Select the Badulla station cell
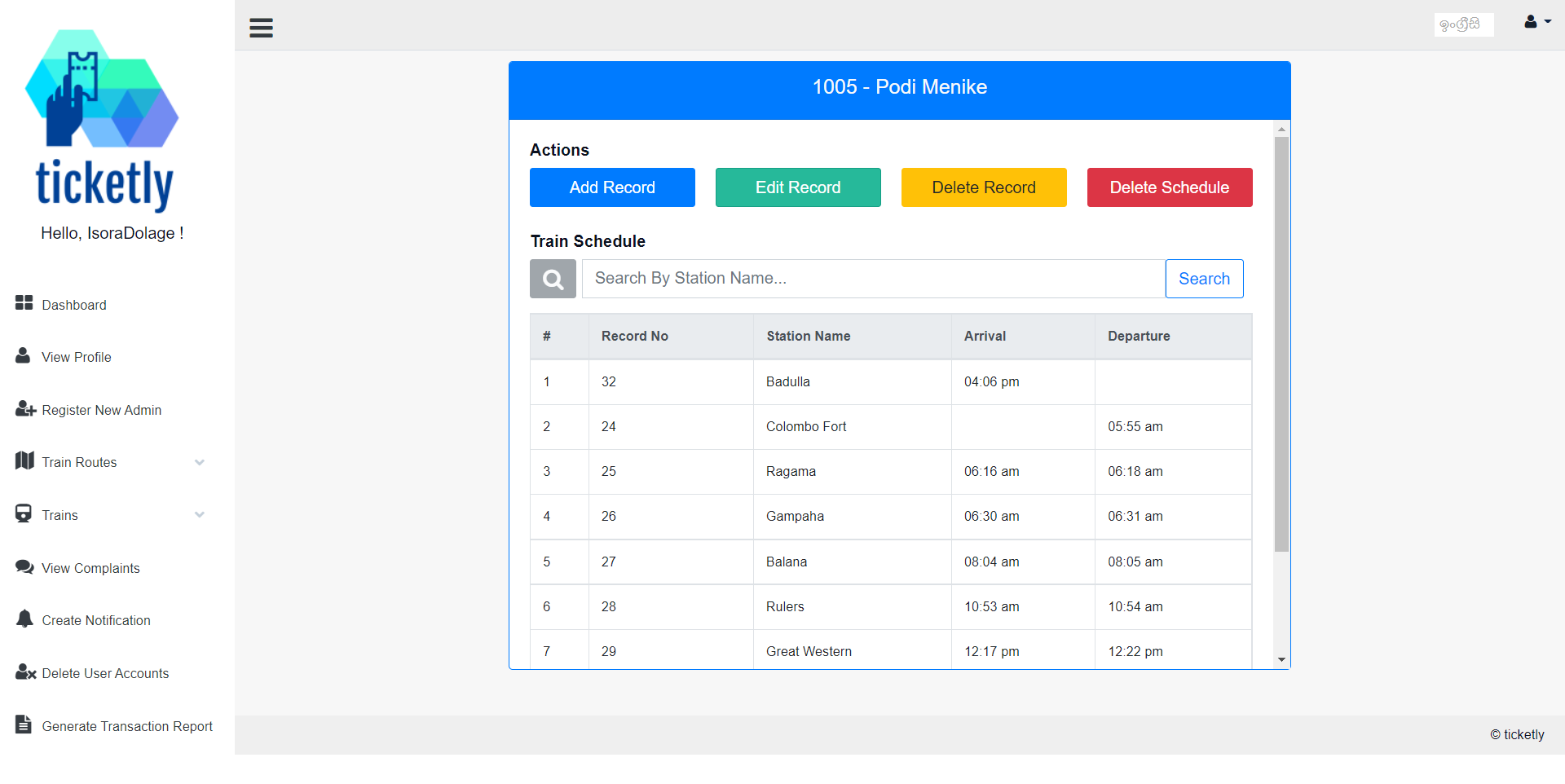Viewport: 1565px width, 784px height. point(852,381)
